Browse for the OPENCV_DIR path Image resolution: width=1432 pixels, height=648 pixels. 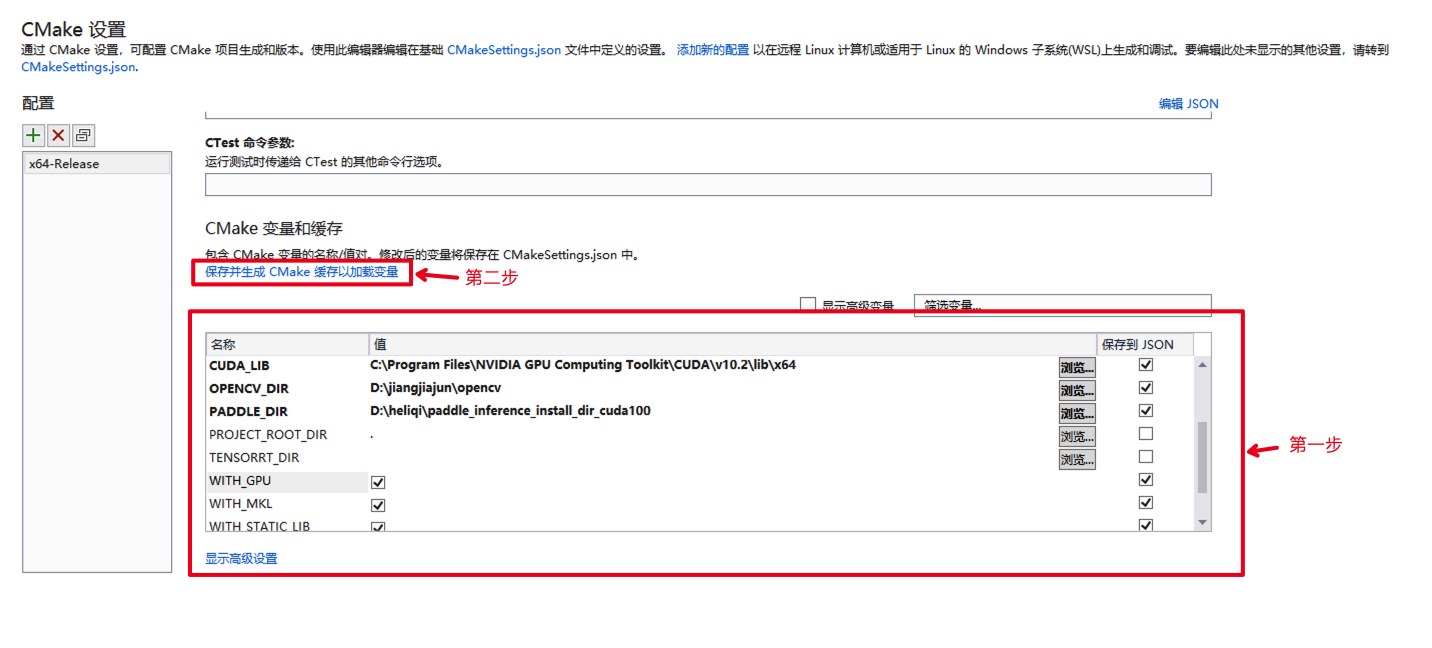click(x=1077, y=390)
